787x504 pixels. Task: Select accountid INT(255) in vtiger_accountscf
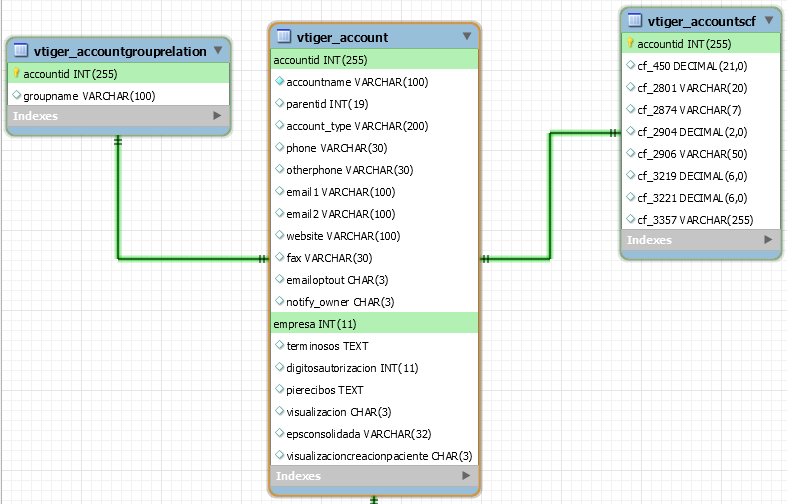[x=701, y=44]
